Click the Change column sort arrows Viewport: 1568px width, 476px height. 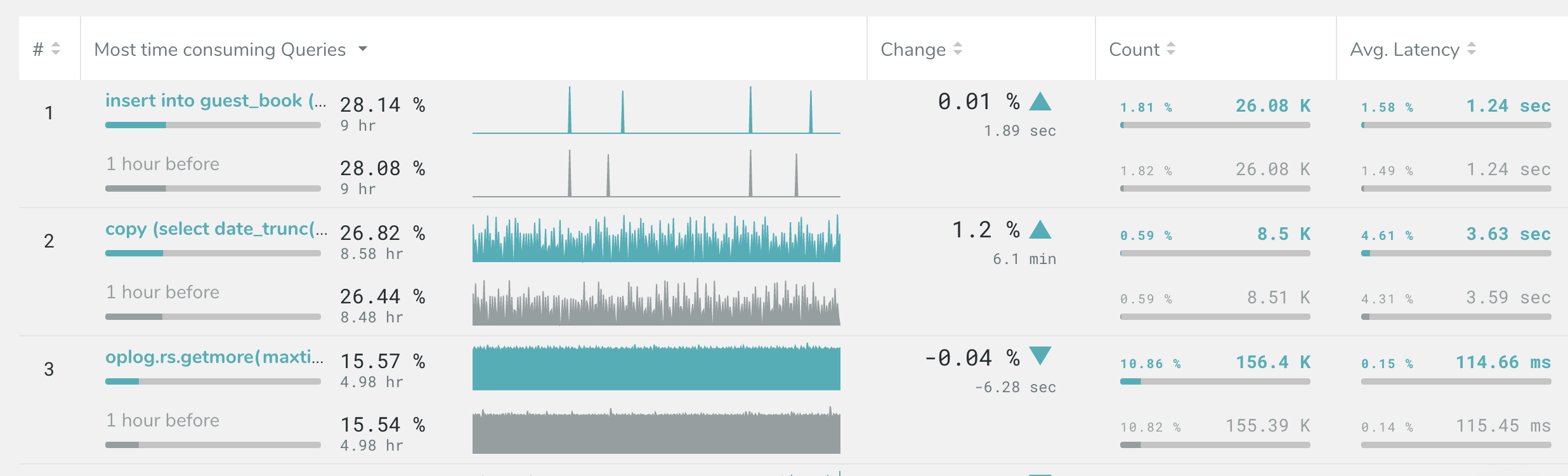pos(958,49)
